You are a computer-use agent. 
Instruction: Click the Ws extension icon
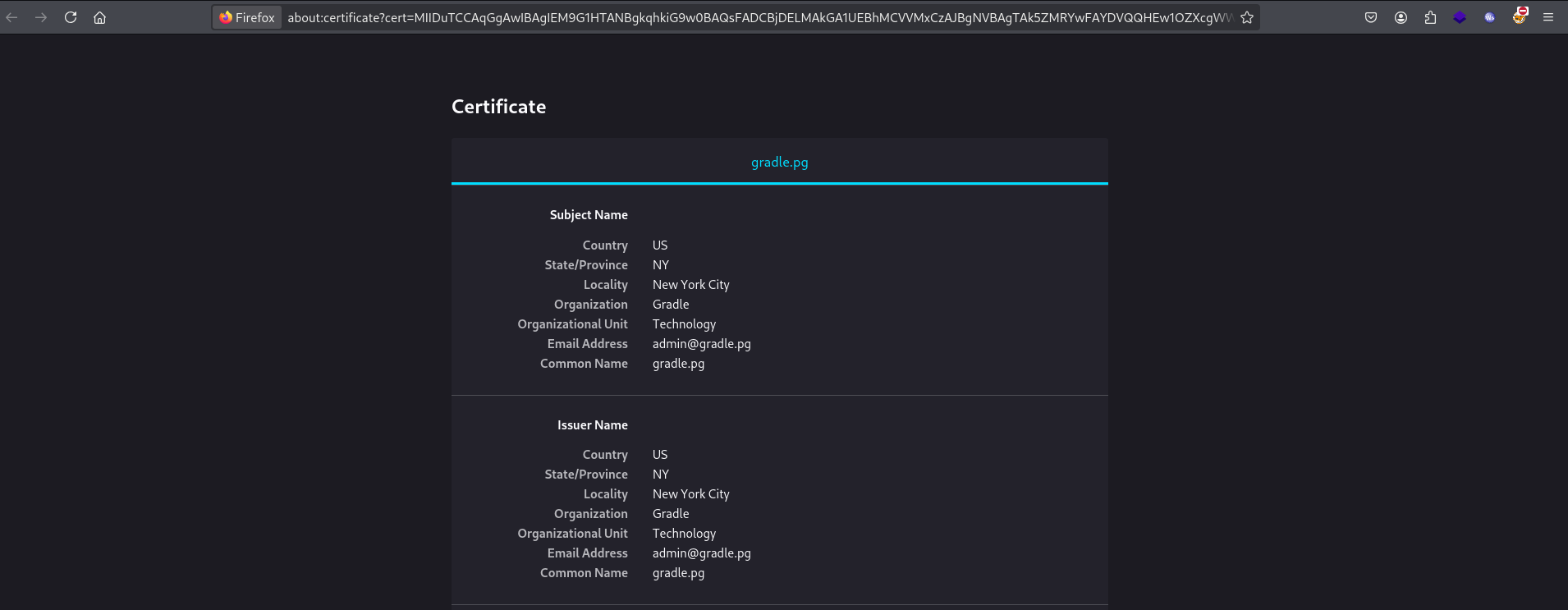(1489, 17)
